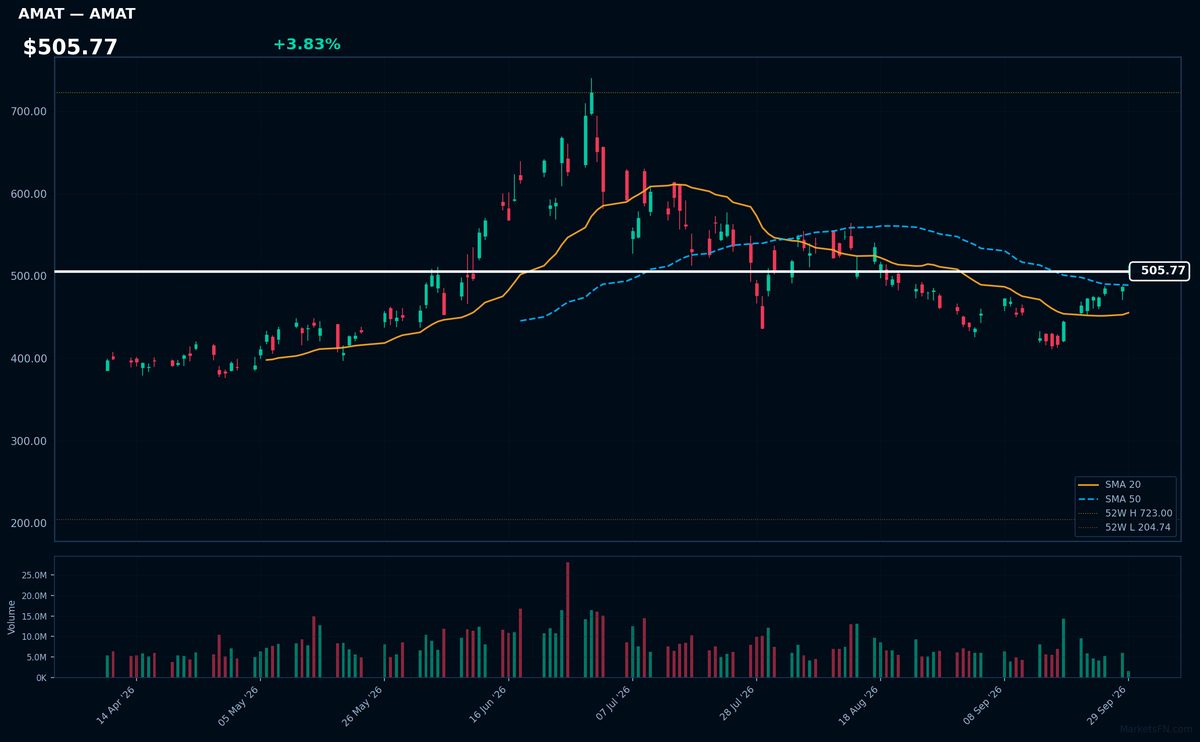Click the 300.00 price axis label

click(29, 441)
